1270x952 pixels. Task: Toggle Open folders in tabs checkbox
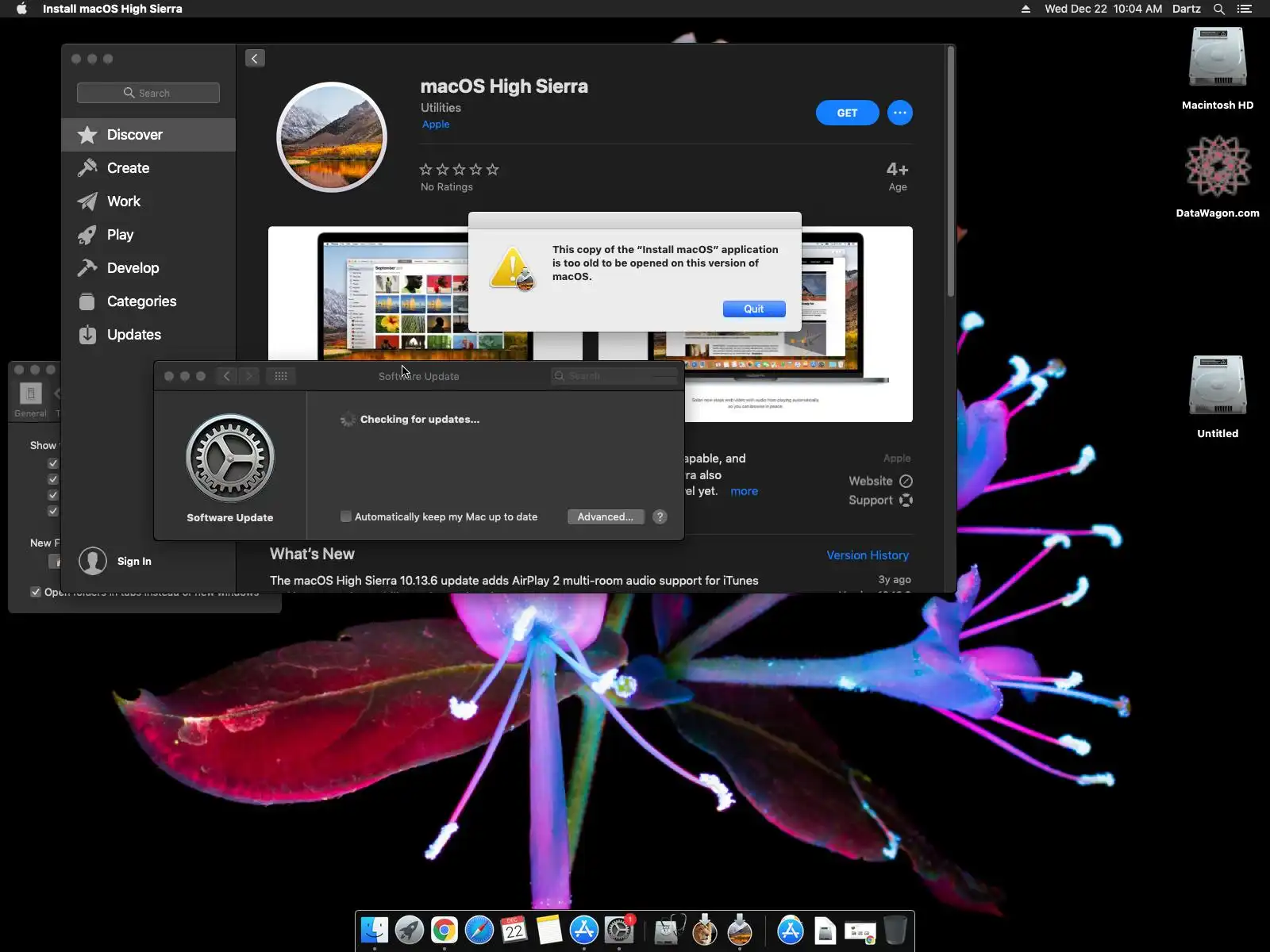[x=36, y=593]
